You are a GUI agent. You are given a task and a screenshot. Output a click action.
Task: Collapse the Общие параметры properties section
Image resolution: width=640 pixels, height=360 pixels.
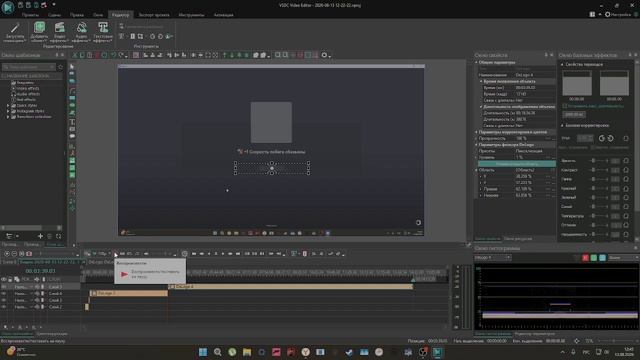476,62
